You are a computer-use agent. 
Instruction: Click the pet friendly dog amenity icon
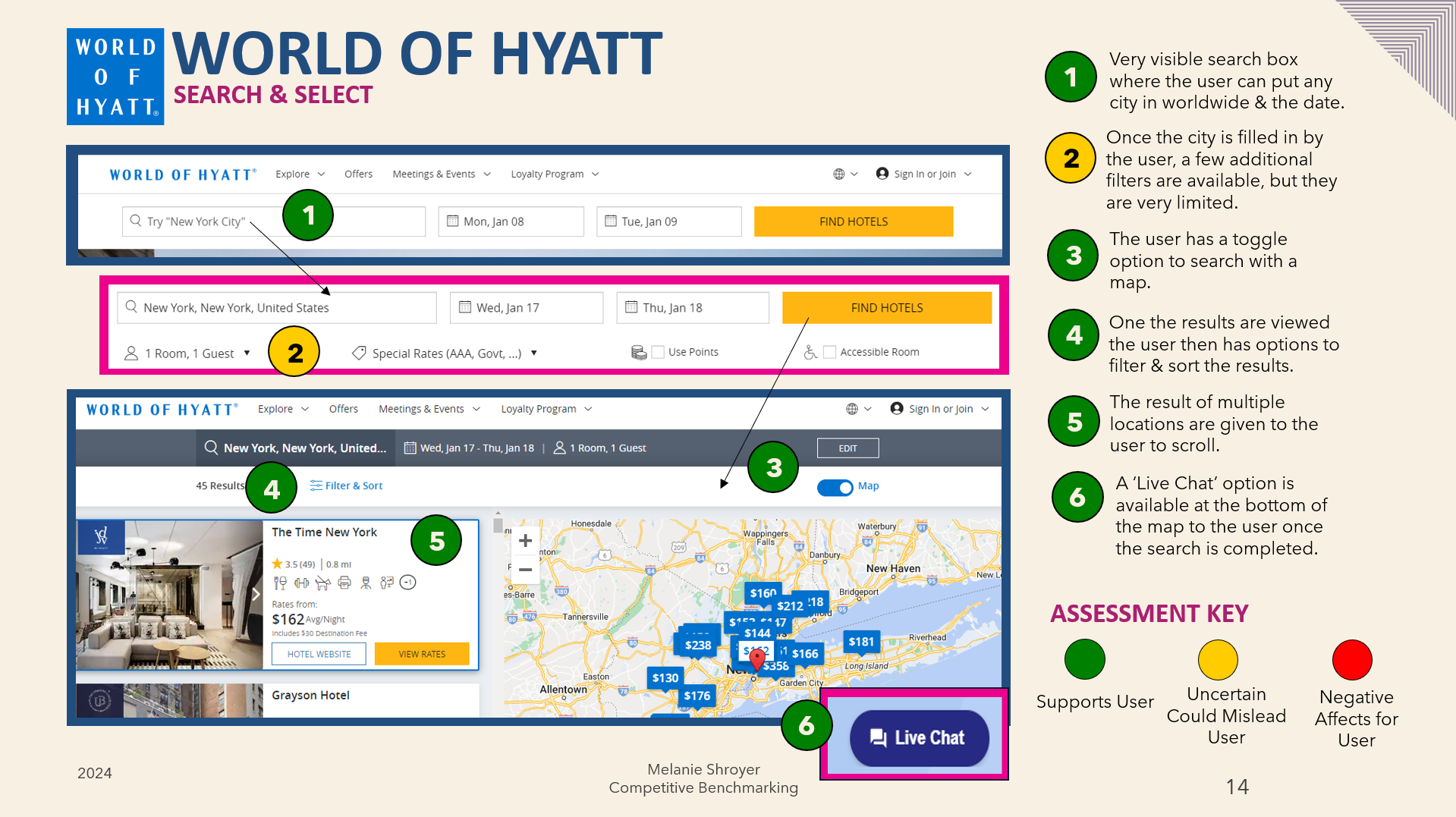point(323,583)
